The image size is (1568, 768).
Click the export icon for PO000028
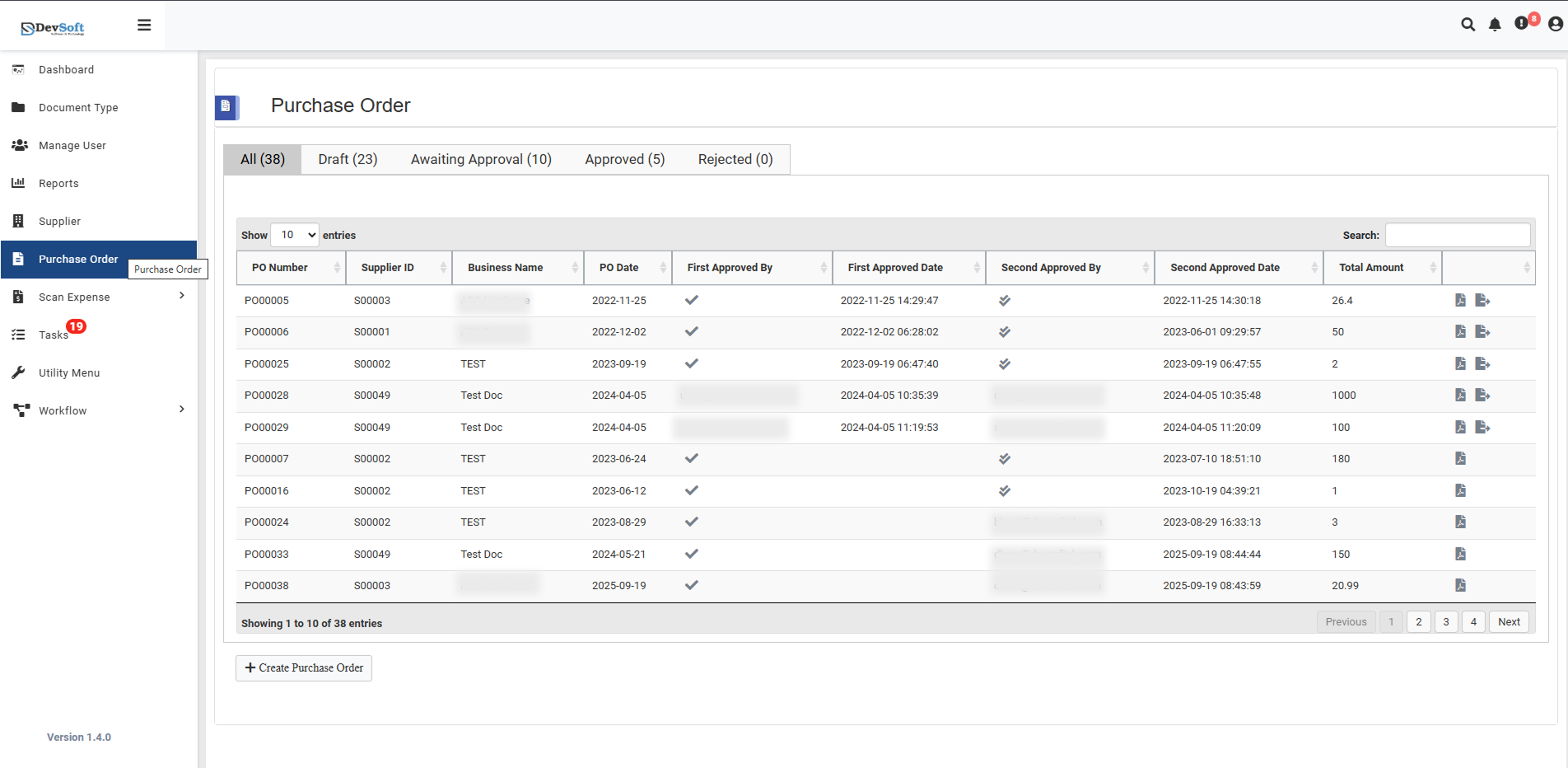point(1482,396)
